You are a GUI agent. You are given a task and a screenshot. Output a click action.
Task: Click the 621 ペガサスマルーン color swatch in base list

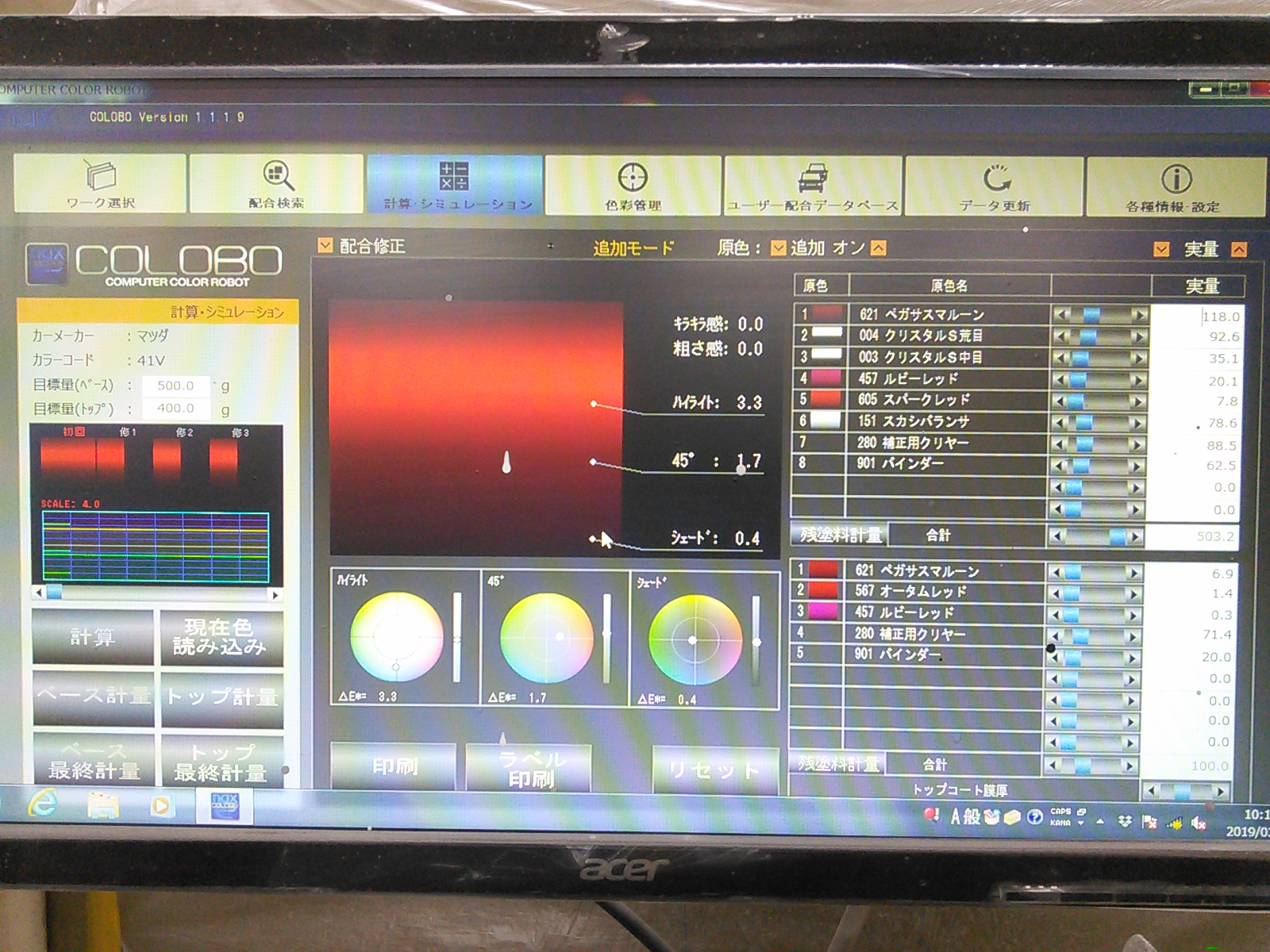click(x=827, y=313)
